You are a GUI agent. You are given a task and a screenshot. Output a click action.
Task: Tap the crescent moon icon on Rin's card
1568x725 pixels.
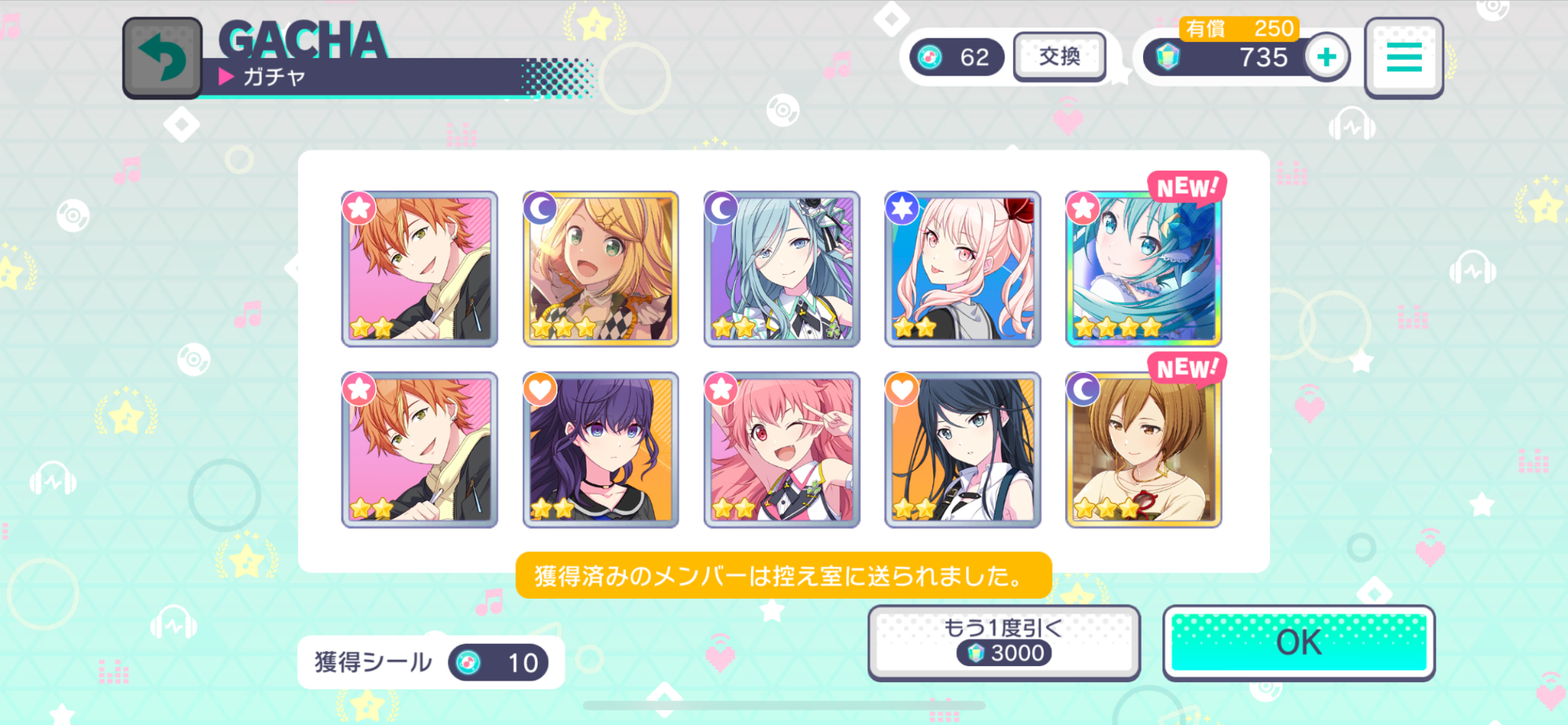(x=541, y=207)
